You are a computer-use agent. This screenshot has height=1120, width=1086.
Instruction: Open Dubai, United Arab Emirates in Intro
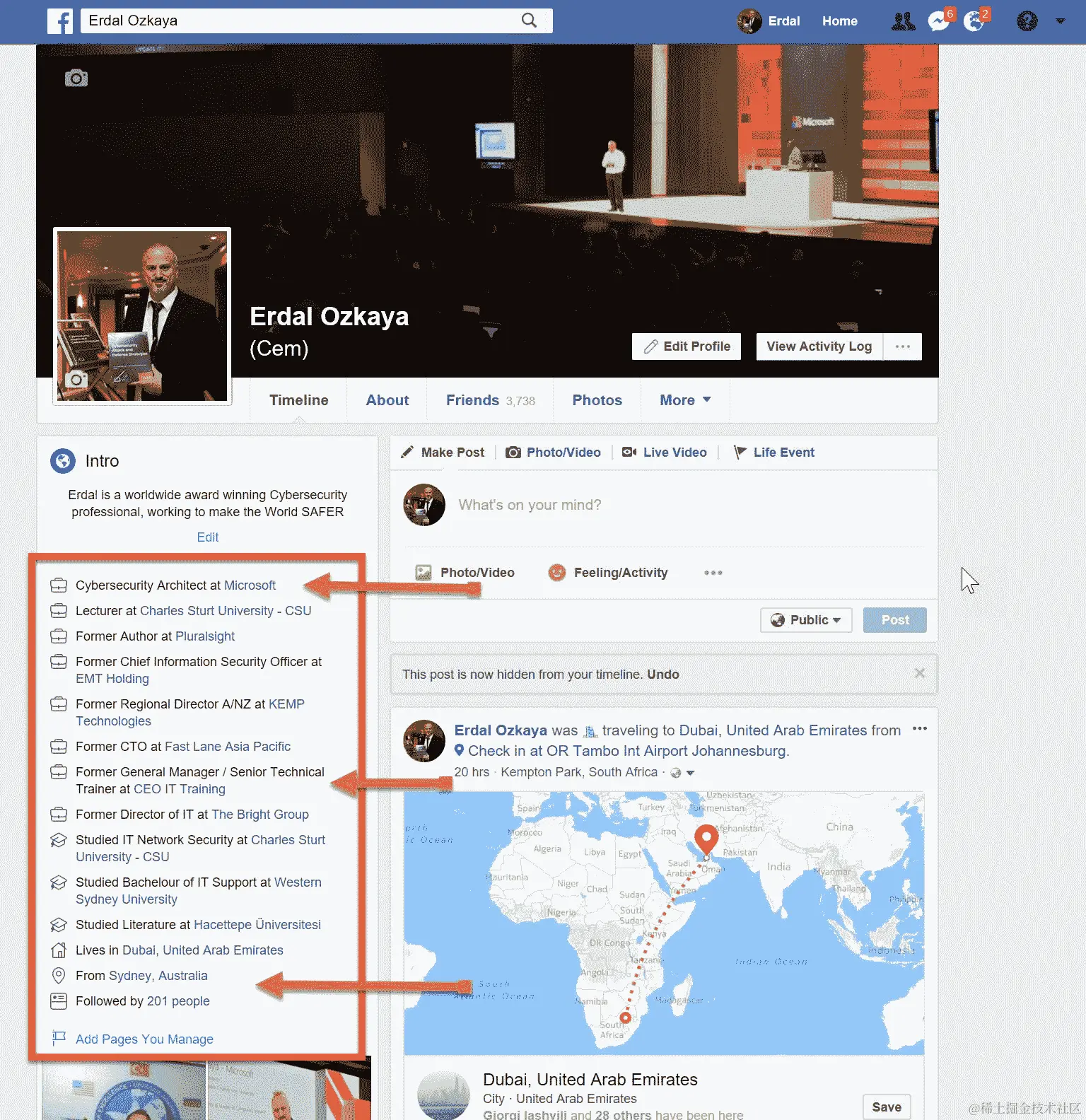tap(203, 950)
